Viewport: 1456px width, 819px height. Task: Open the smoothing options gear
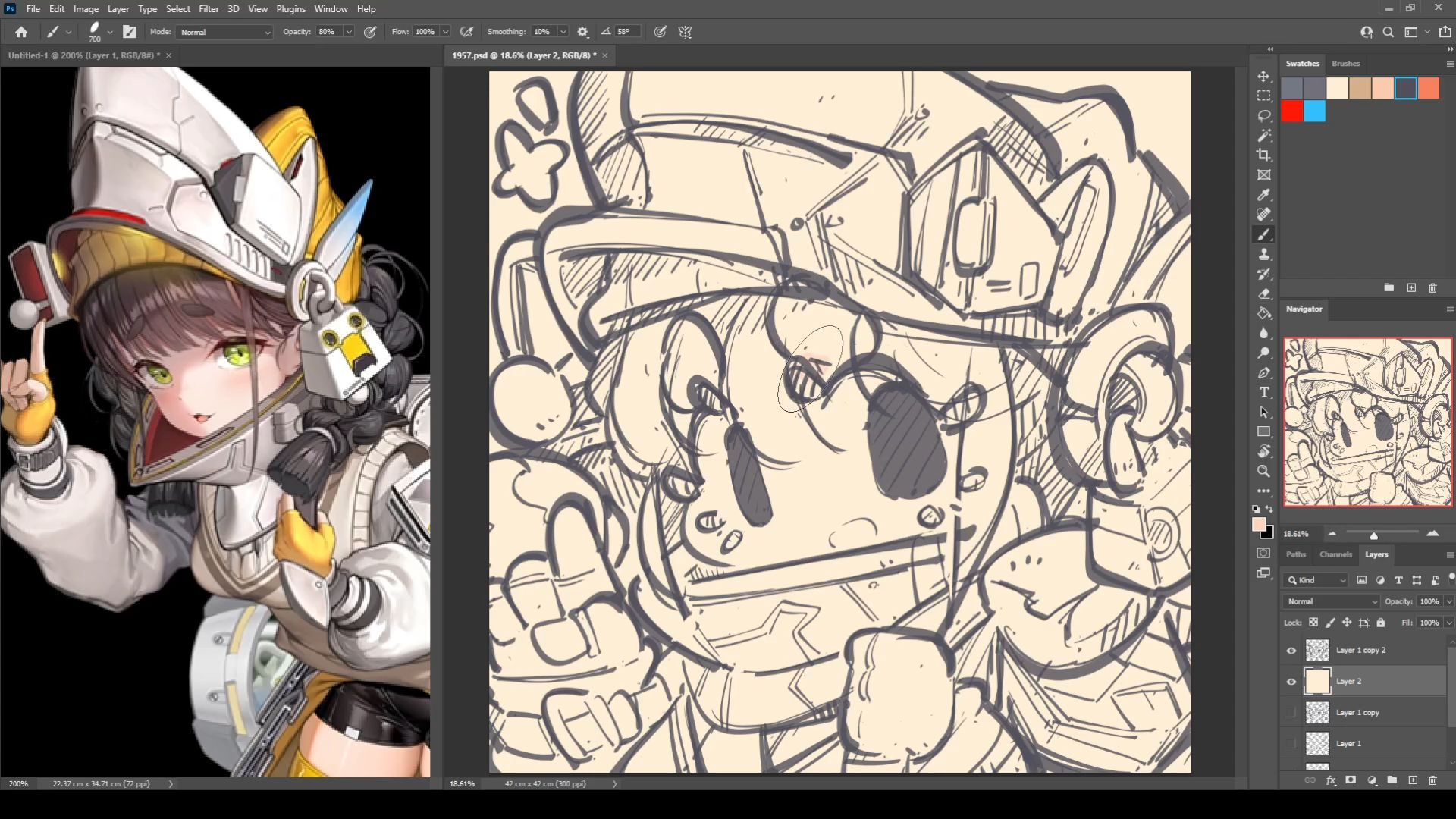[x=582, y=32]
